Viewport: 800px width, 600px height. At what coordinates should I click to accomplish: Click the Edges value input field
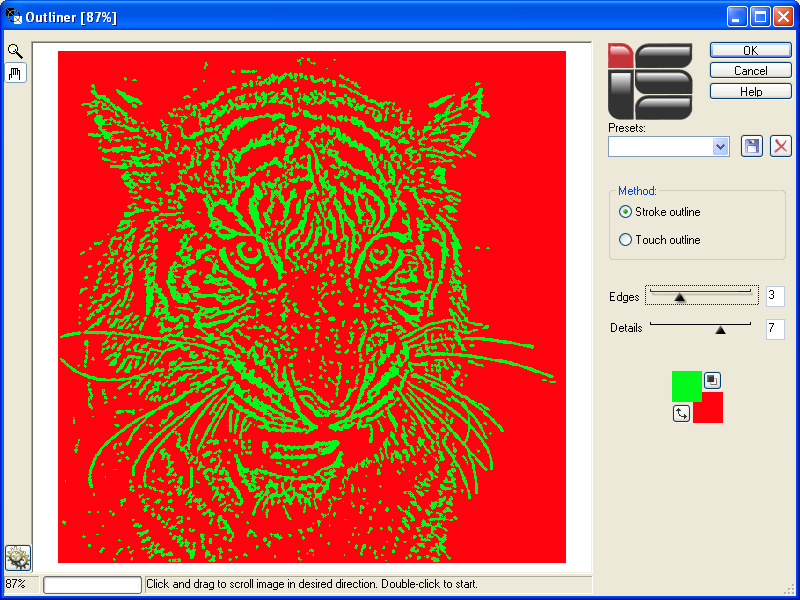pos(775,296)
